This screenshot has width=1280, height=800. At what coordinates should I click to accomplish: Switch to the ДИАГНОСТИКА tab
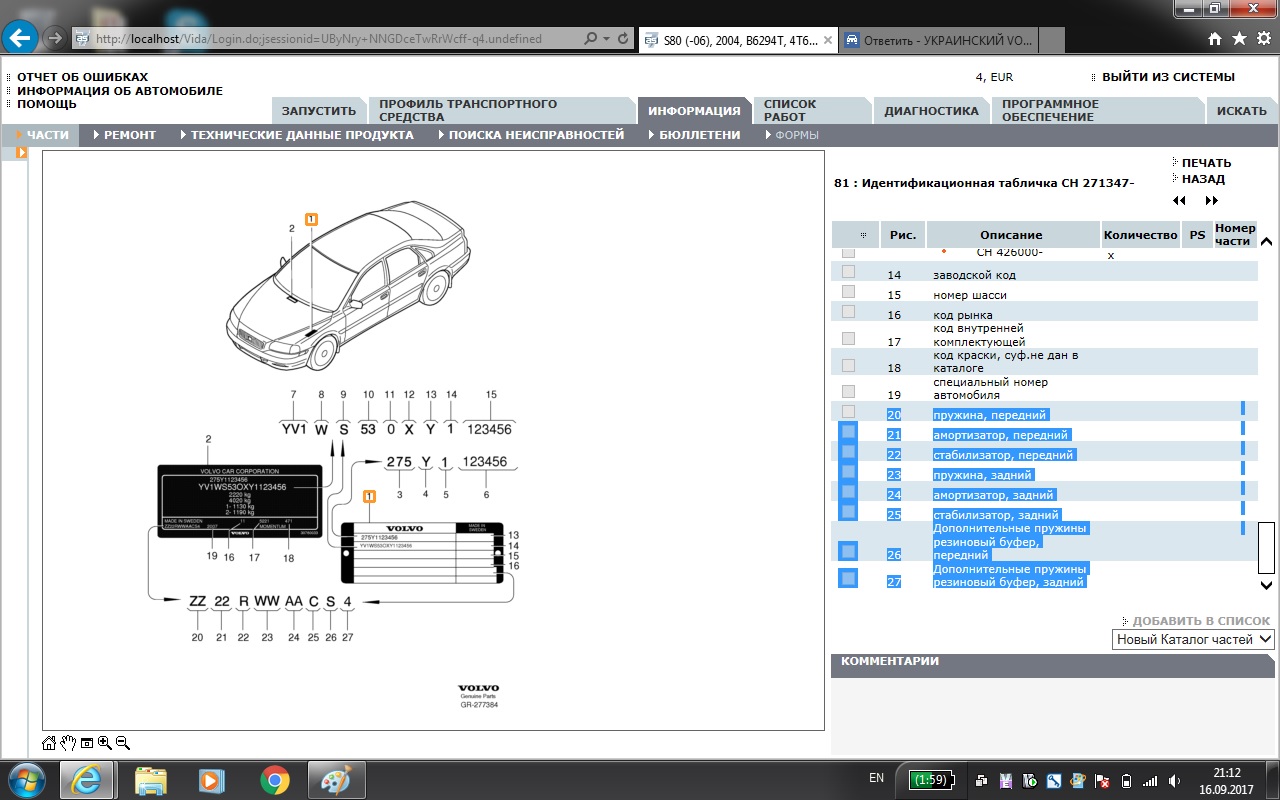coord(930,111)
